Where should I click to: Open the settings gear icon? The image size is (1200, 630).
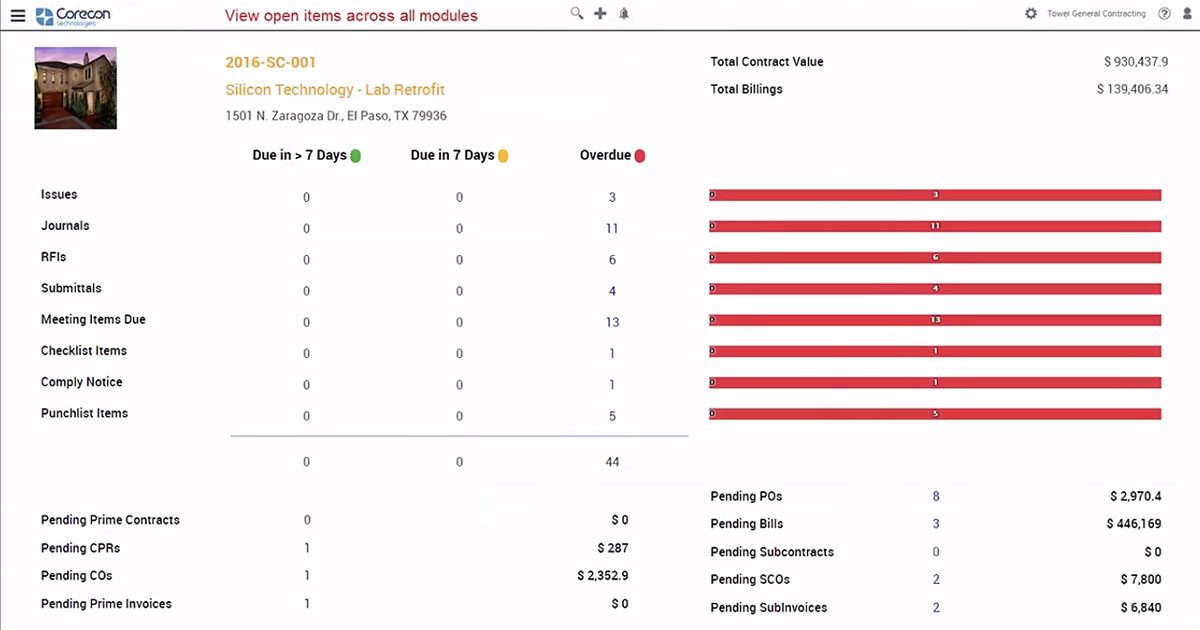(1031, 14)
